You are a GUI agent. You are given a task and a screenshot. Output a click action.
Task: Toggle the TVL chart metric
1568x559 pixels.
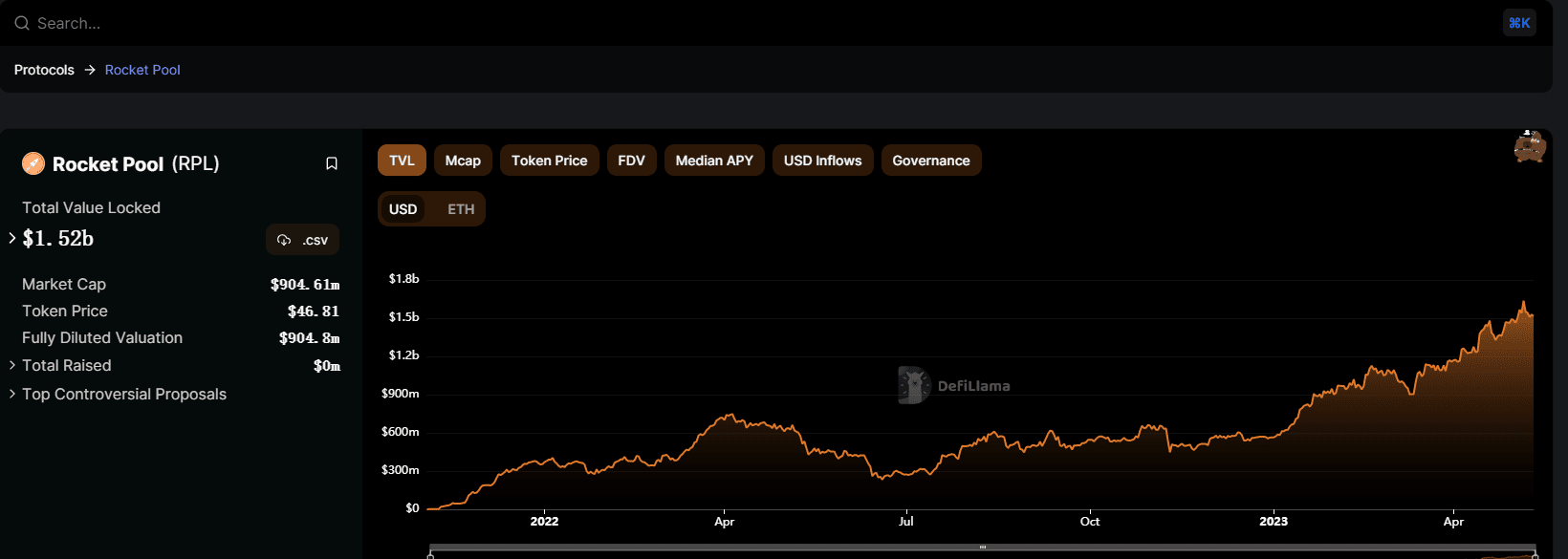pyautogui.click(x=402, y=161)
